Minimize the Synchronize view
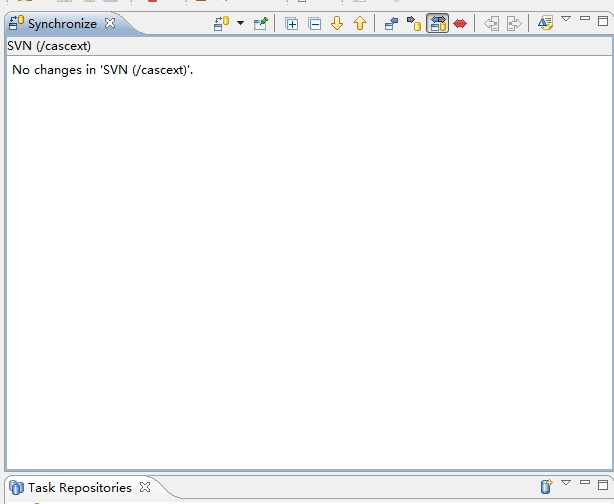This screenshot has height=504, width=614. (585, 18)
